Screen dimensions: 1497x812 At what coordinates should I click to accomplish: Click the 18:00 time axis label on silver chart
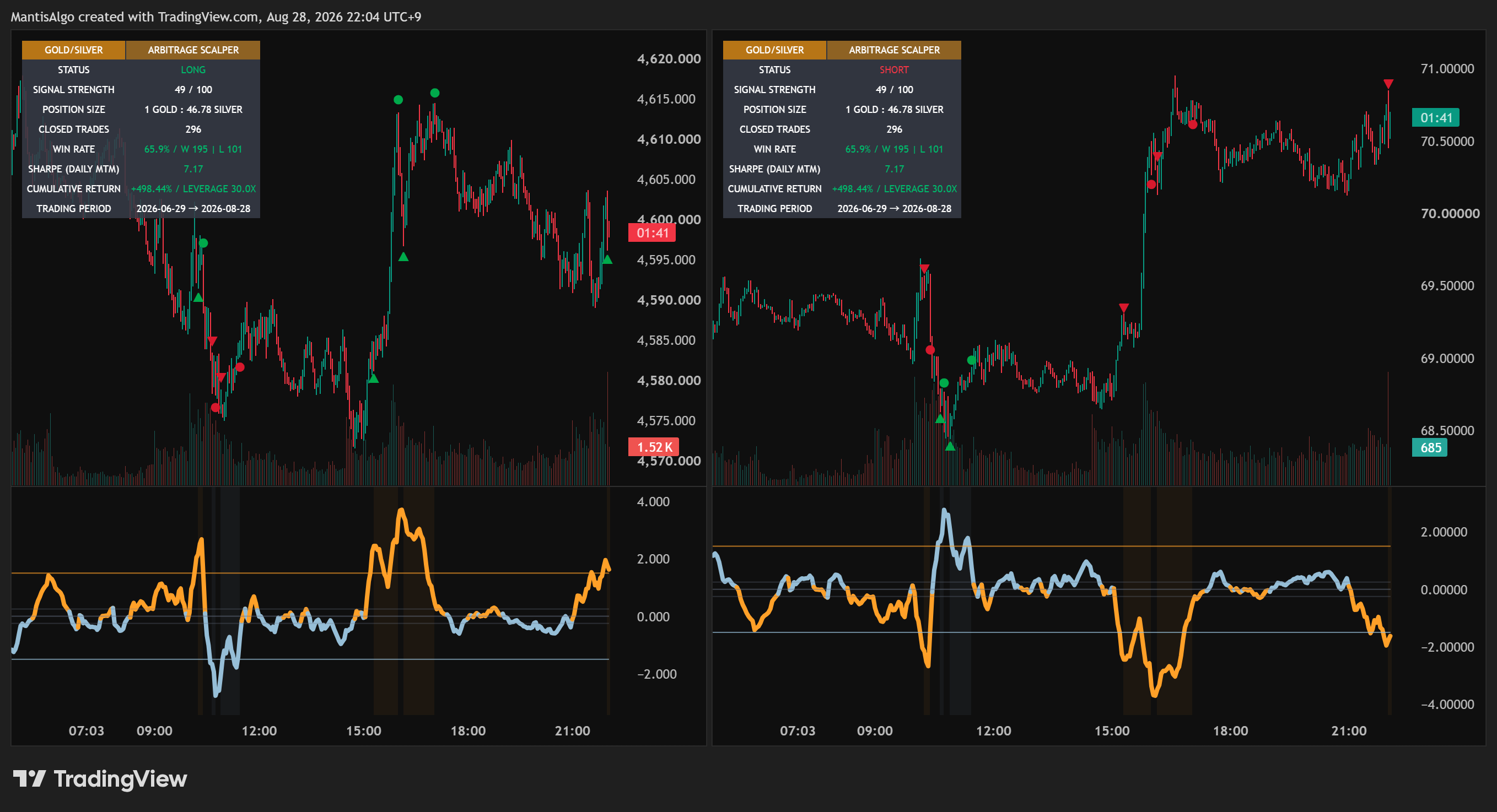pyautogui.click(x=1230, y=730)
